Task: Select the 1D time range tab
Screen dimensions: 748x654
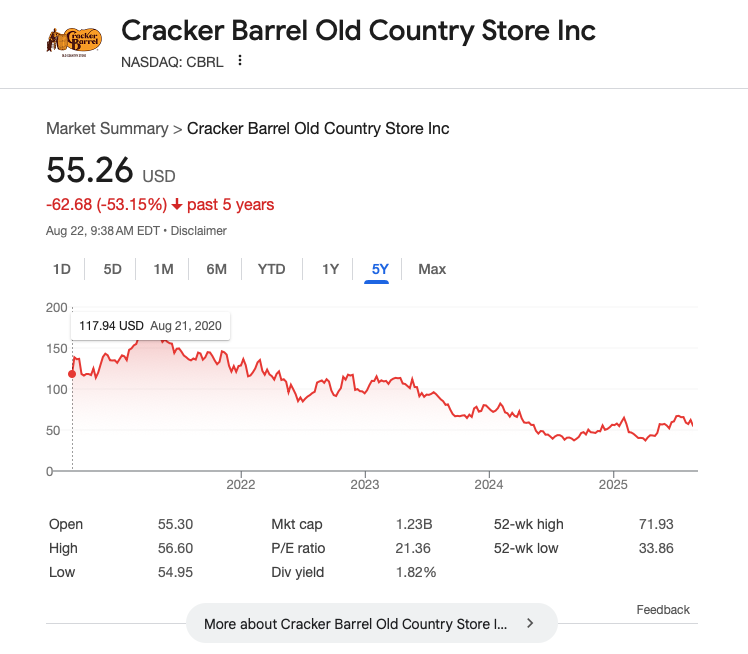Action: pyautogui.click(x=62, y=269)
